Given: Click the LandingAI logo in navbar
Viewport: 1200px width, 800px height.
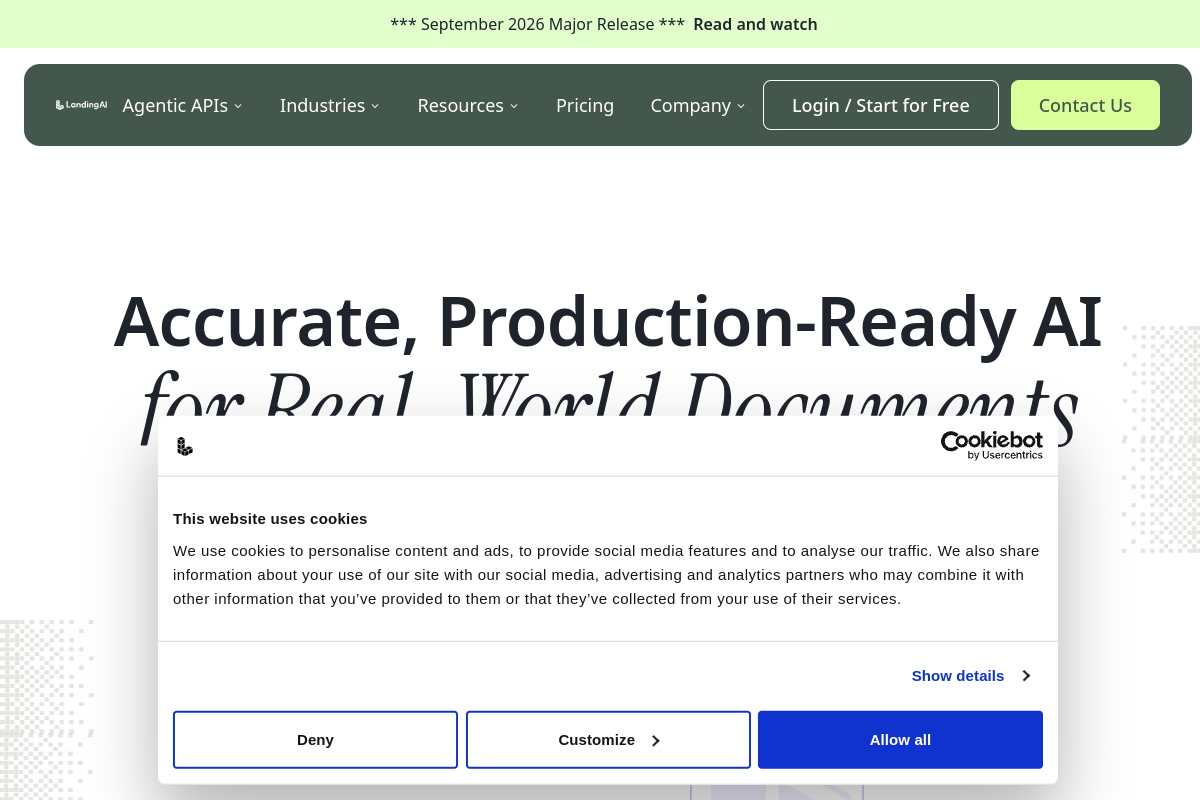Looking at the screenshot, I should (x=81, y=105).
